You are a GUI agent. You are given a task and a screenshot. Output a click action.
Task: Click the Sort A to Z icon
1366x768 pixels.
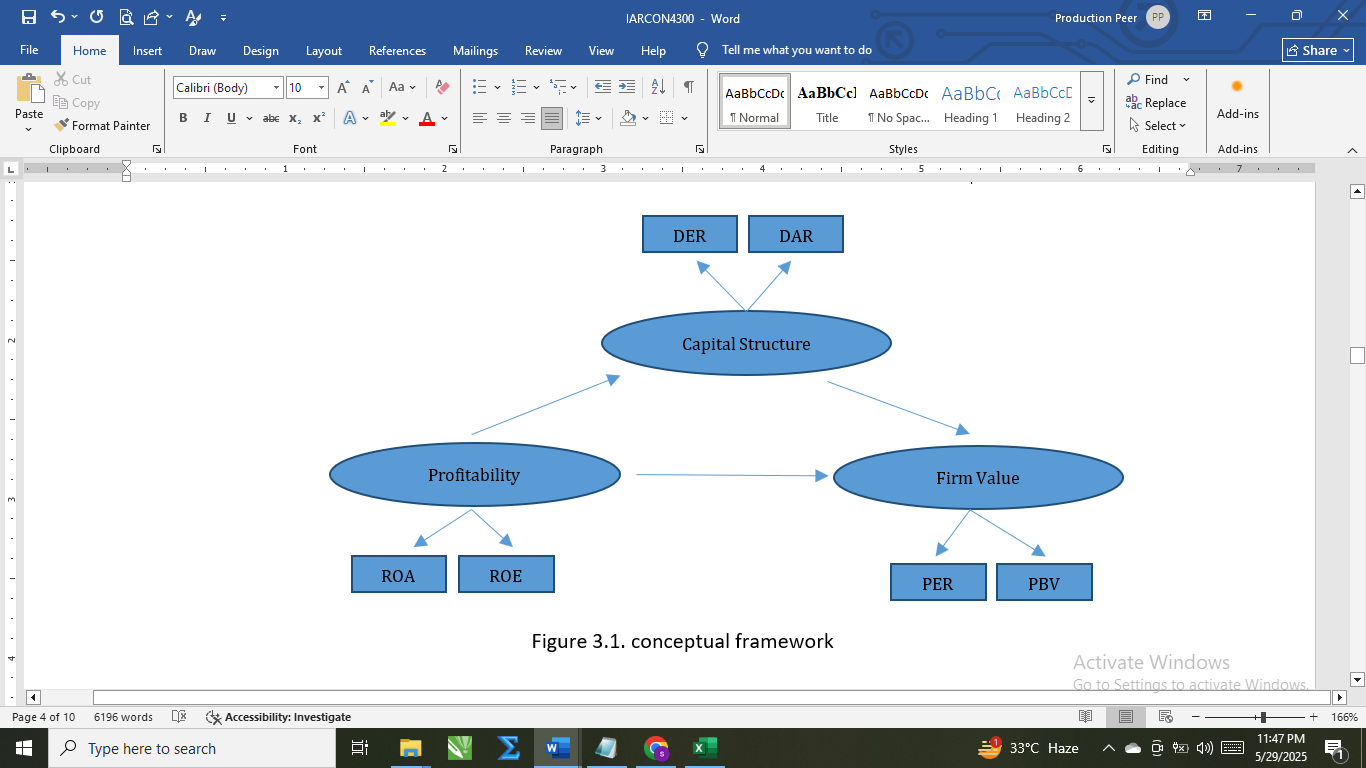tap(658, 87)
